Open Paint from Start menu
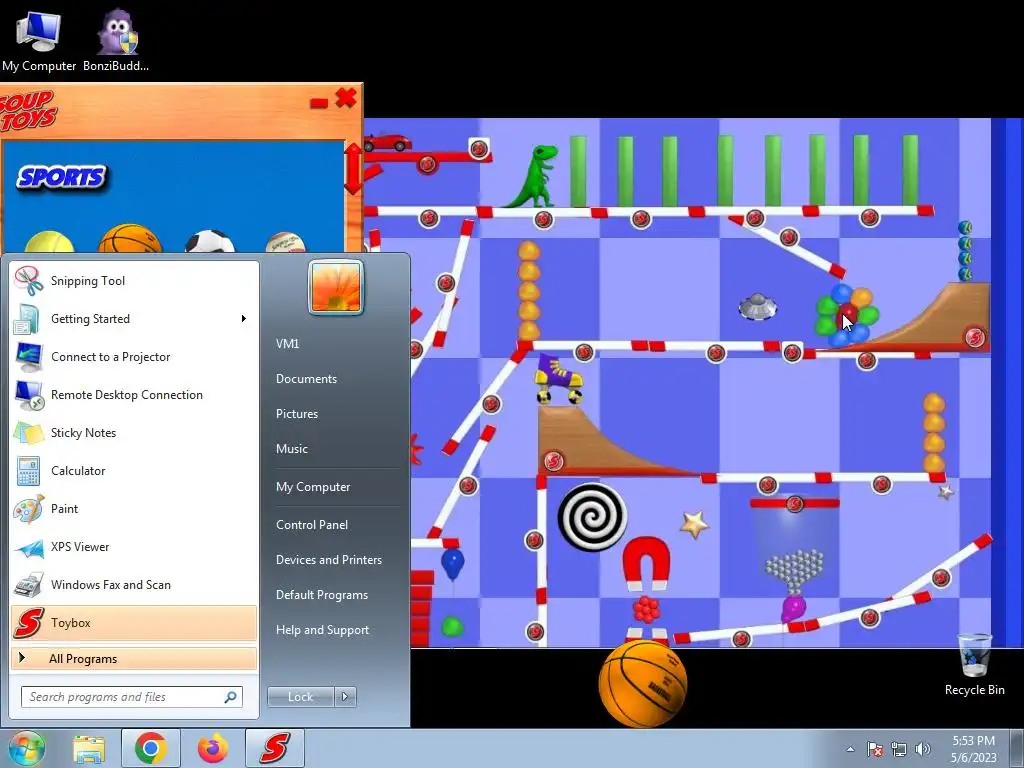Viewport: 1024px width, 768px height. 134,509
